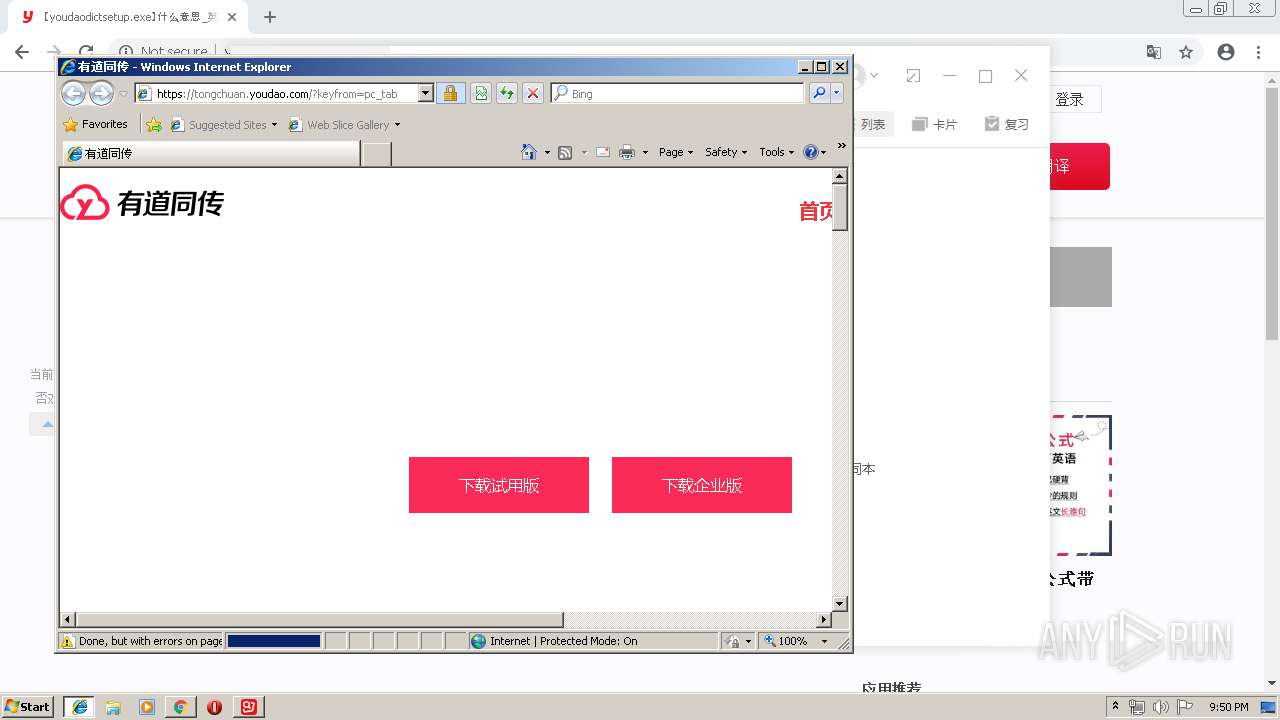The image size is (1280, 720).
Task: Switch to Chrome via taskbar icon
Action: tap(180, 707)
